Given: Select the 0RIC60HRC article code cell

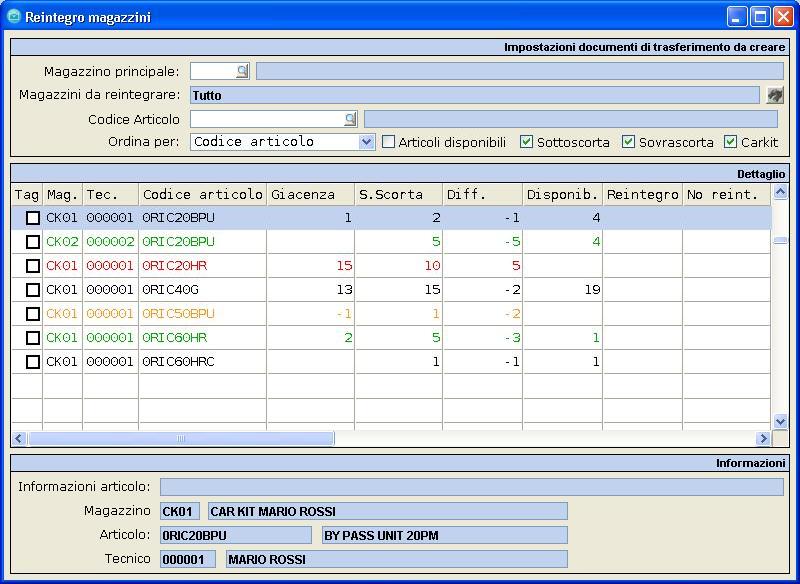Looking at the screenshot, I should point(203,362).
